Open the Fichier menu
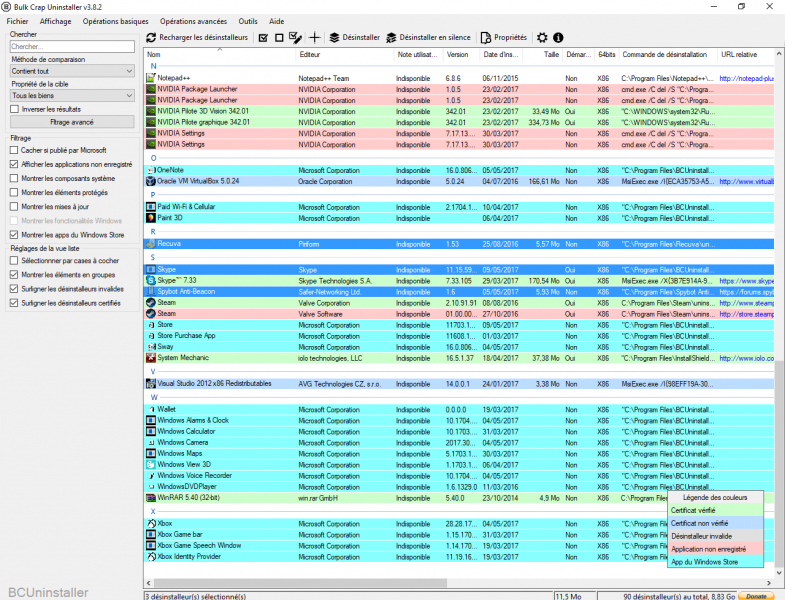Screen dimensions: 785x600 18,22
